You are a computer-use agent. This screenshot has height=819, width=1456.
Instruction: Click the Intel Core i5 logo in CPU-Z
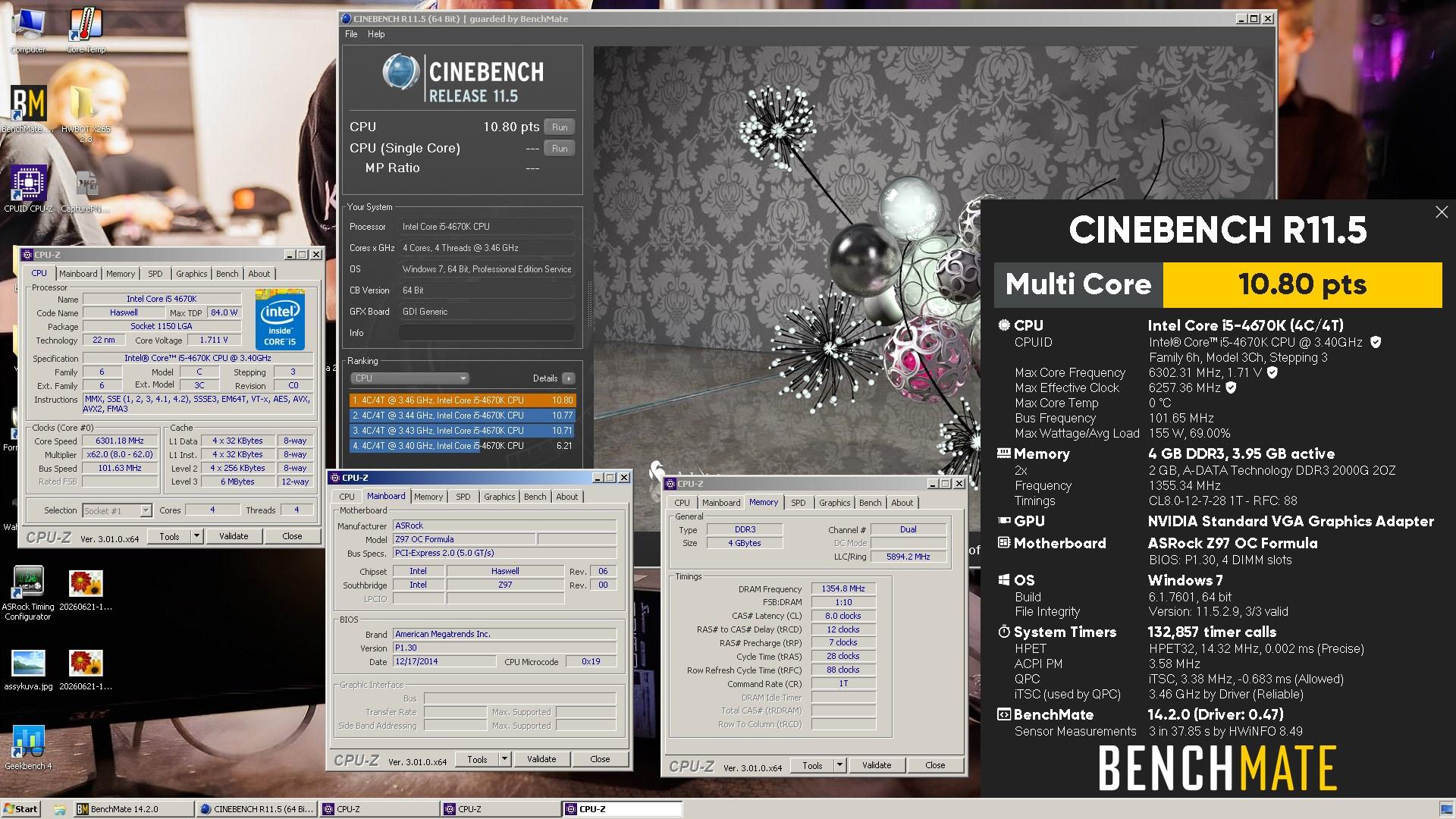tap(280, 319)
